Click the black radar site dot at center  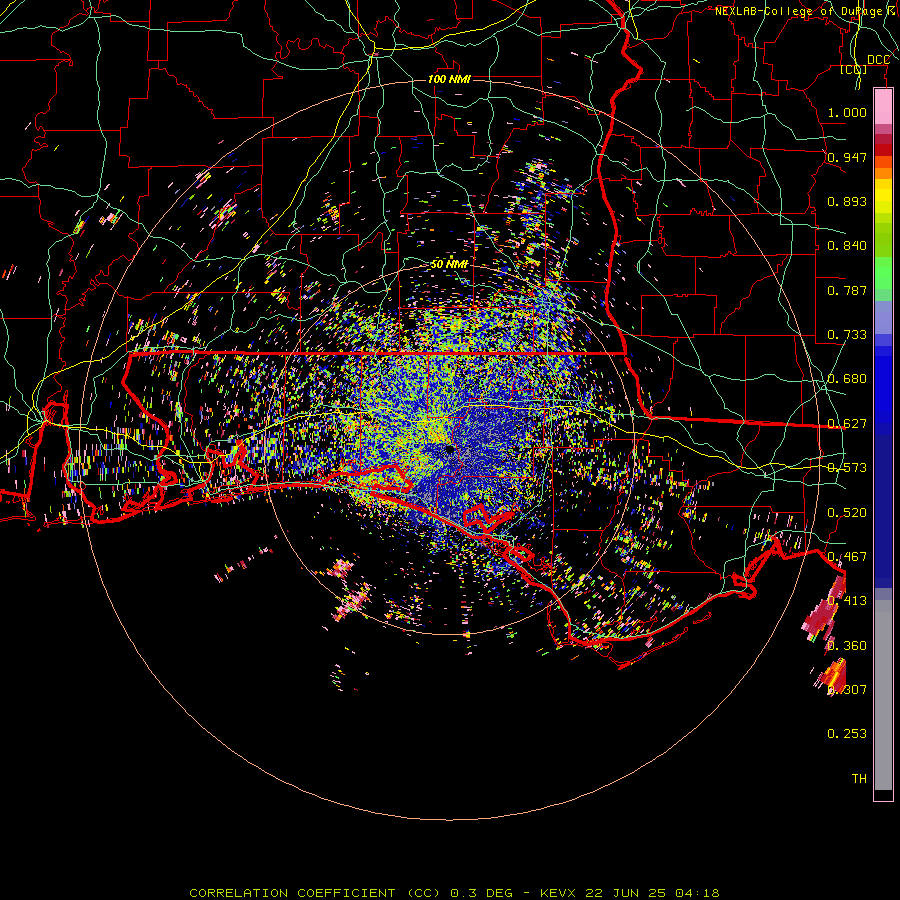click(449, 449)
